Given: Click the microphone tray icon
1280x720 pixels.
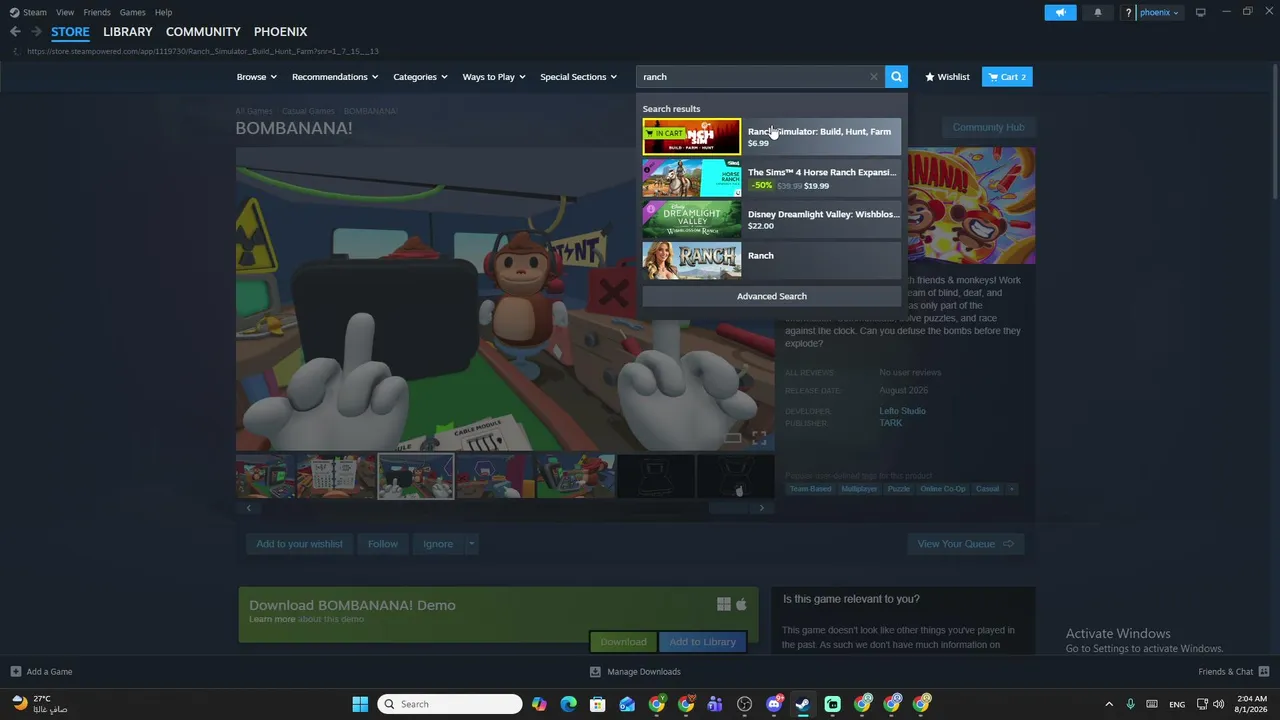Looking at the screenshot, I should 1130,704.
